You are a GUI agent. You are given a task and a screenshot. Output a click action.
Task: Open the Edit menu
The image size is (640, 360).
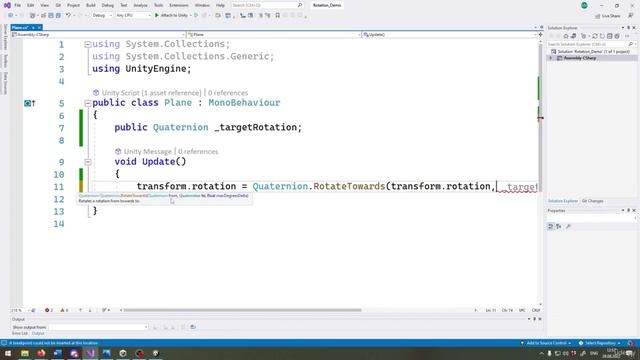[31, 5]
